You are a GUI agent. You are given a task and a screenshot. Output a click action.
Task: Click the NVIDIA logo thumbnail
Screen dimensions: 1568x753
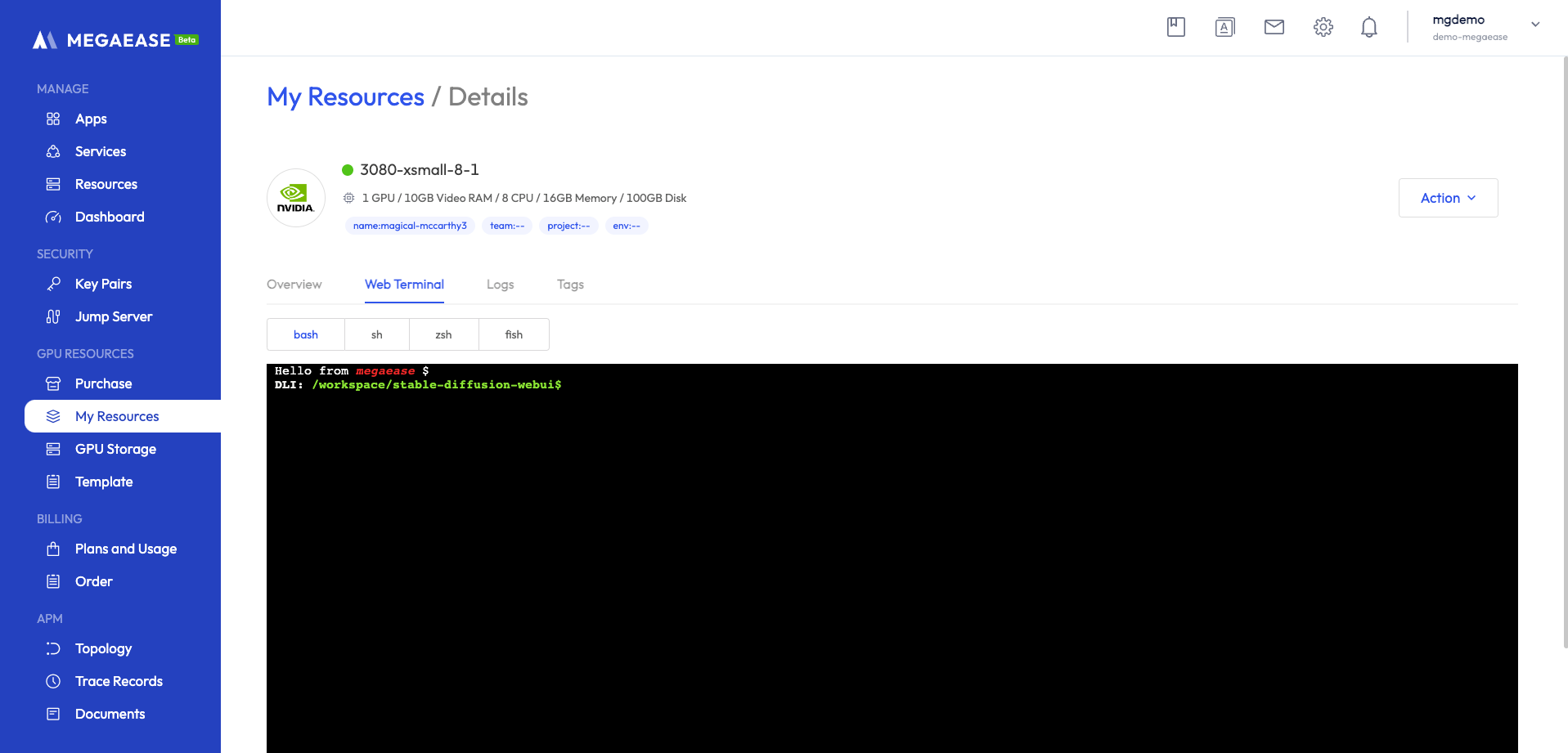[295, 198]
